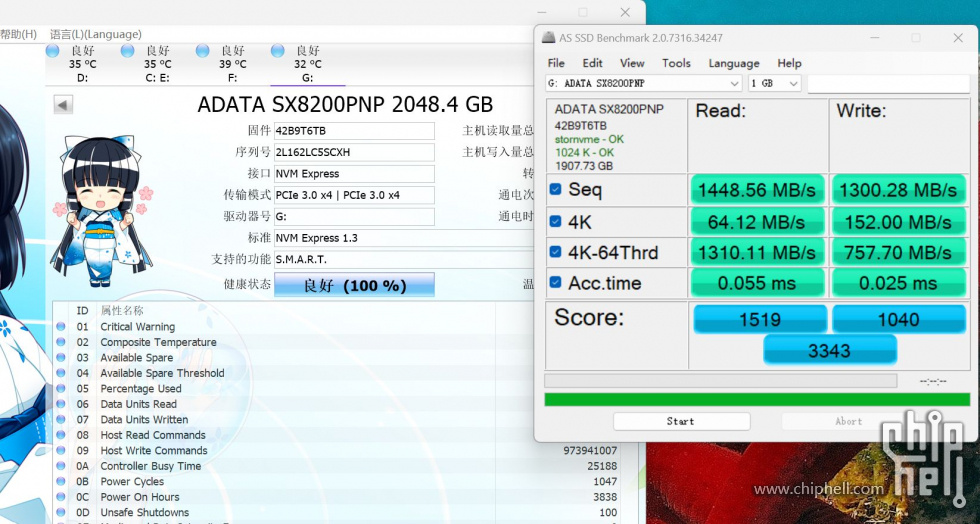
Task: Open the drive selection dropdown in AS SSD
Action: (x=643, y=83)
